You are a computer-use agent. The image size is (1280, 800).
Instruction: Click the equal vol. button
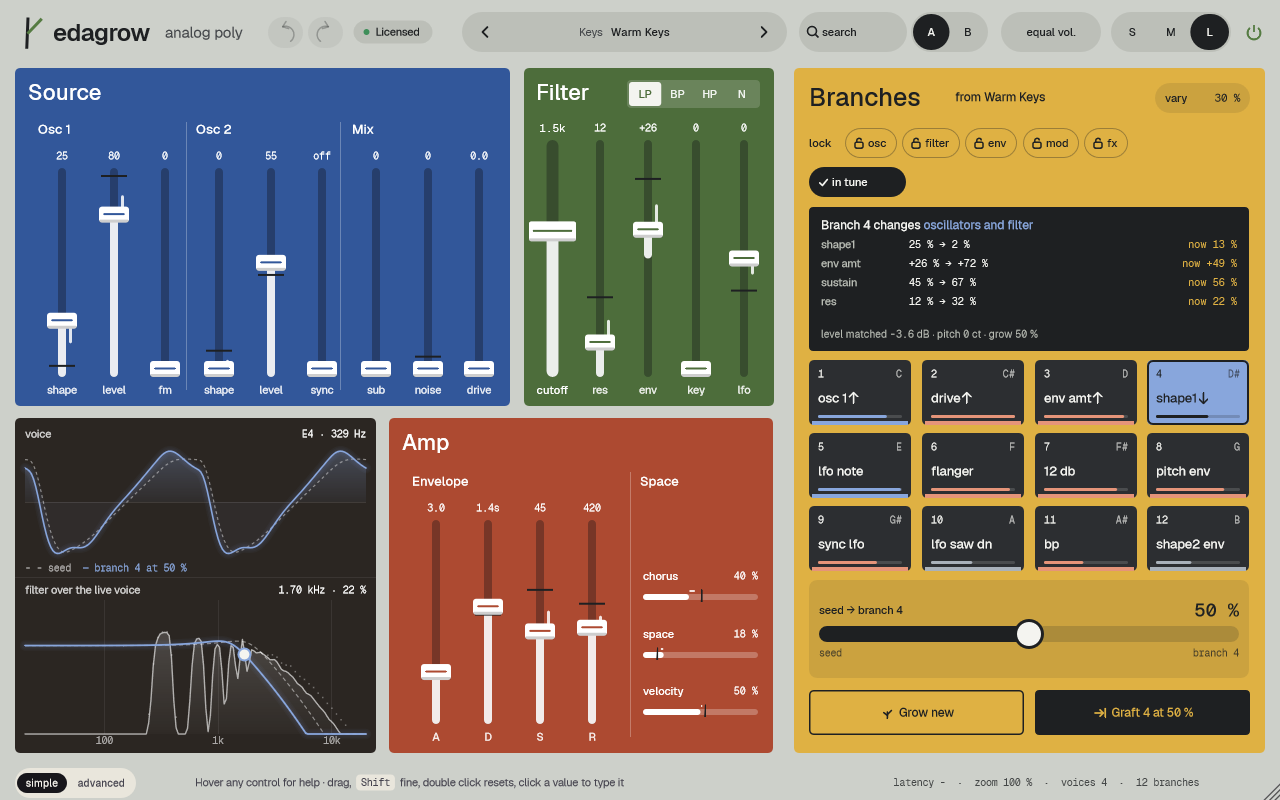(x=1051, y=32)
